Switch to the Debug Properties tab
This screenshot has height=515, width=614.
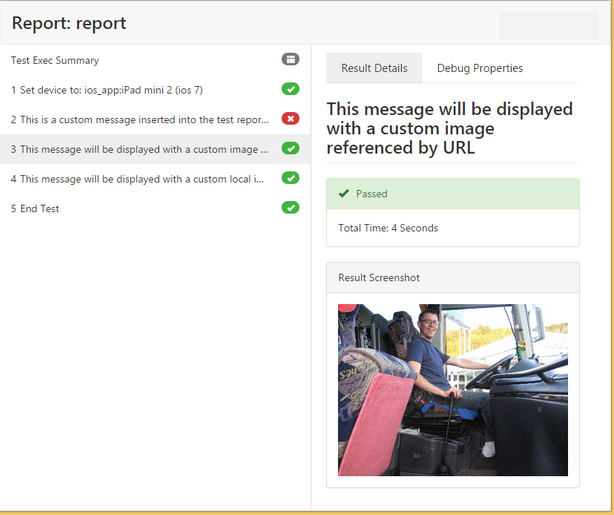[480, 68]
